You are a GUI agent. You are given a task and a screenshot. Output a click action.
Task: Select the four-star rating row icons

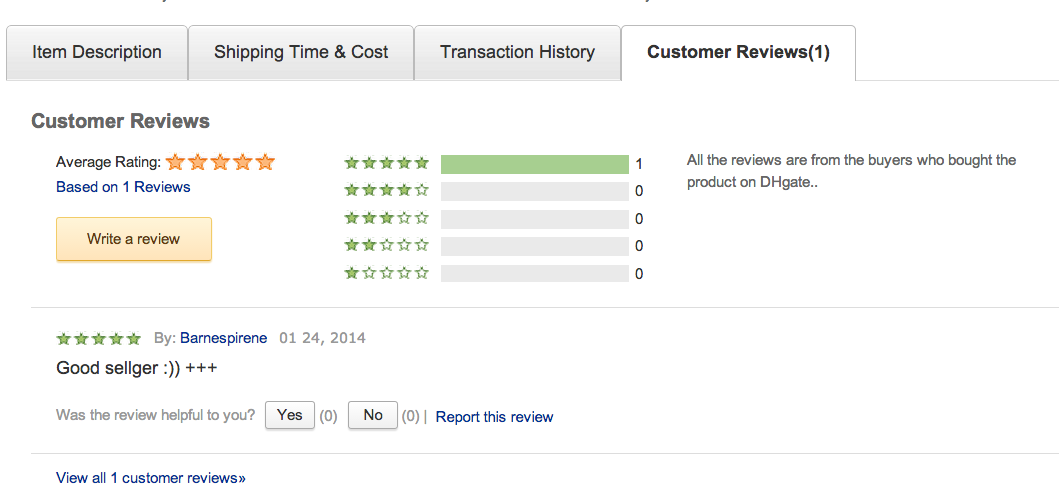click(x=386, y=190)
